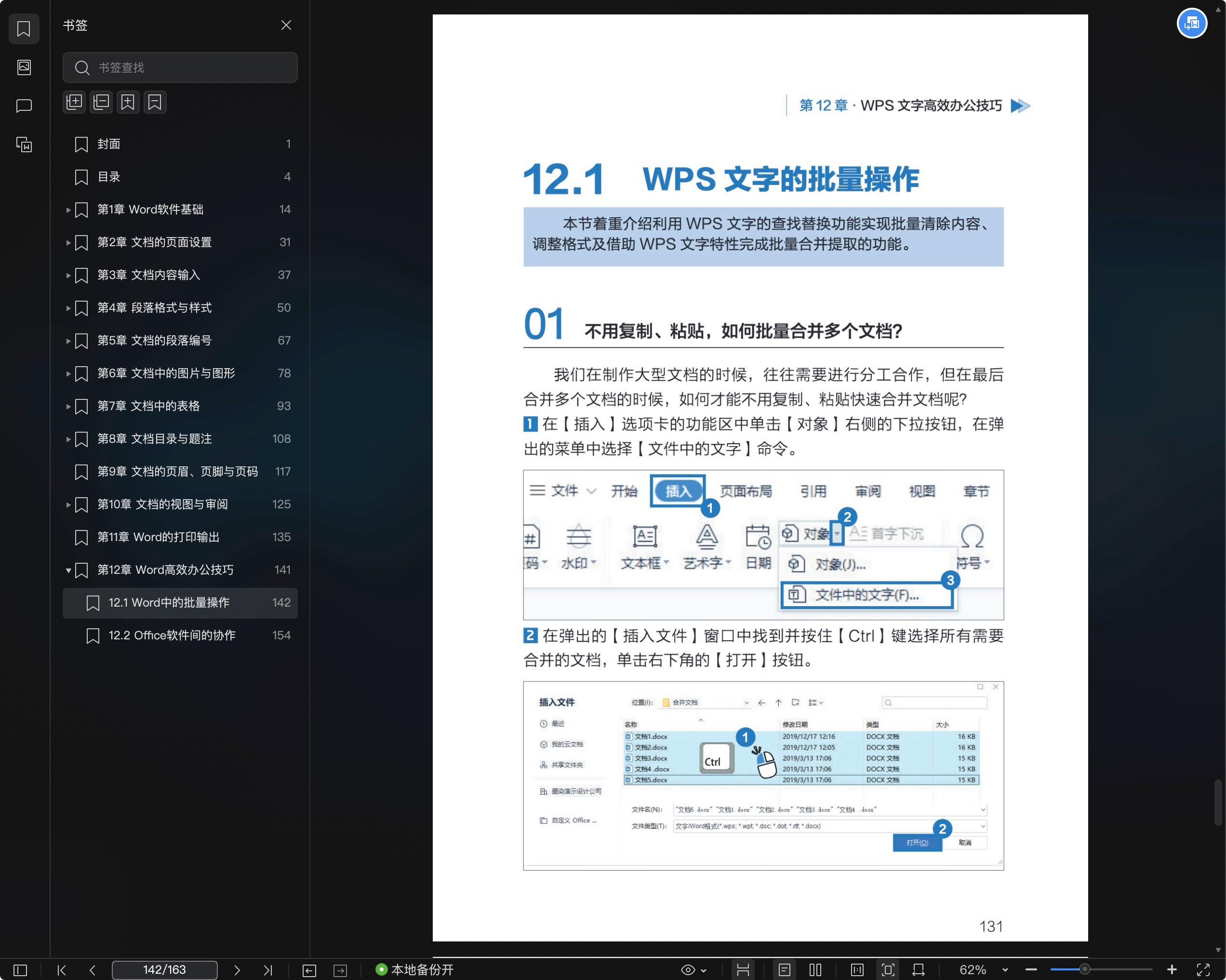1226x980 pixels.
Task: Open the thumbnails sidebar panel icon
Action: click(x=24, y=67)
